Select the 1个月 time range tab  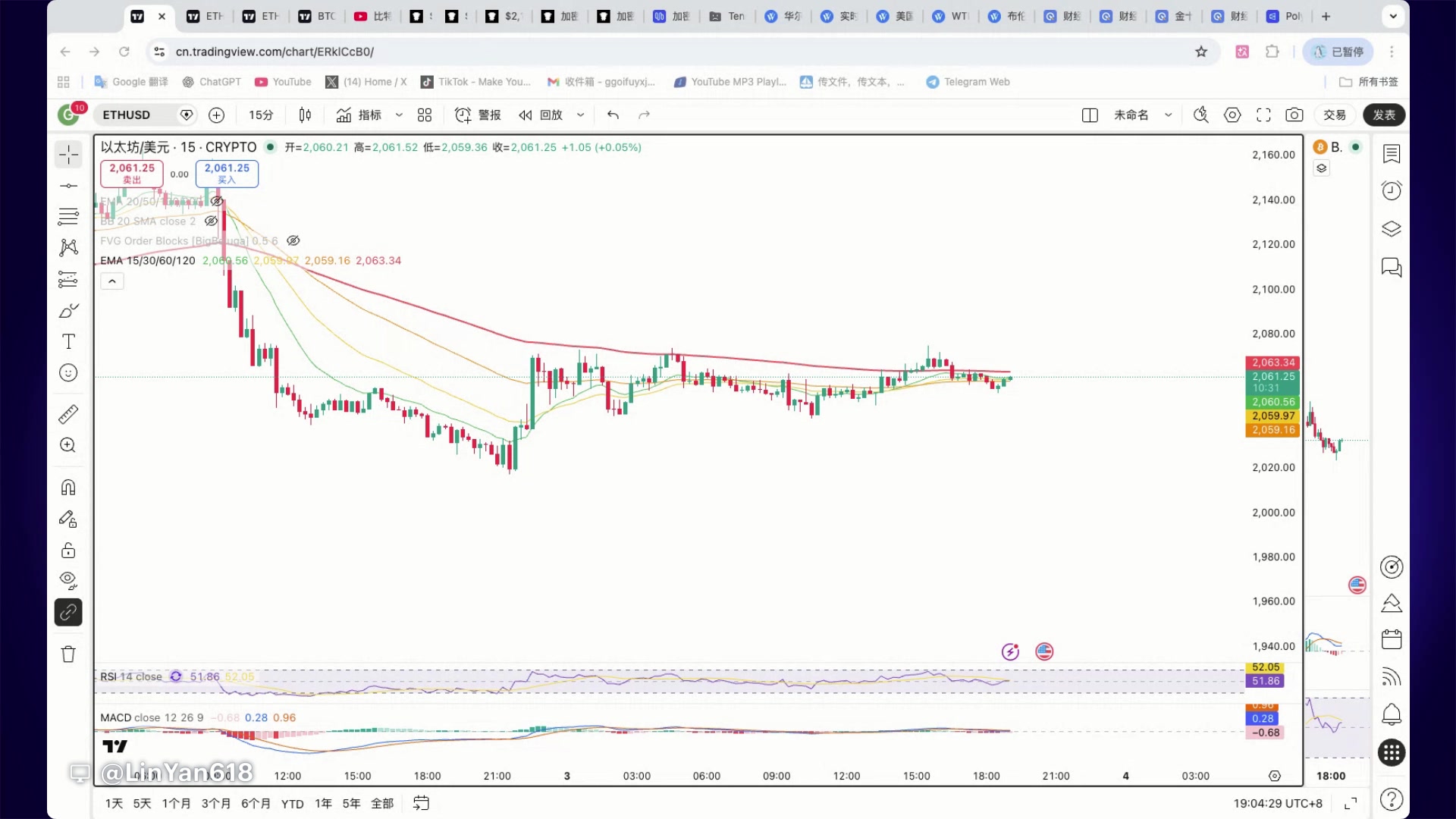(x=176, y=803)
